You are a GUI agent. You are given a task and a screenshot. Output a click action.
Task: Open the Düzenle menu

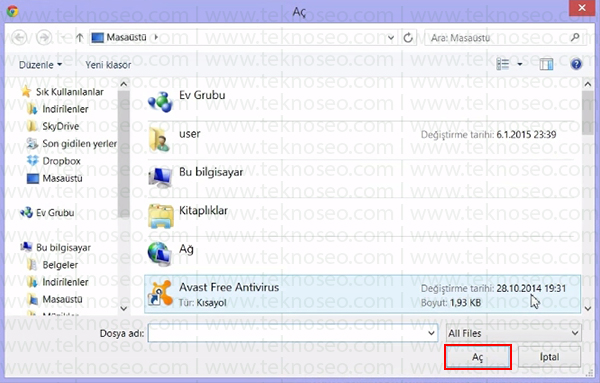(40, 65)
